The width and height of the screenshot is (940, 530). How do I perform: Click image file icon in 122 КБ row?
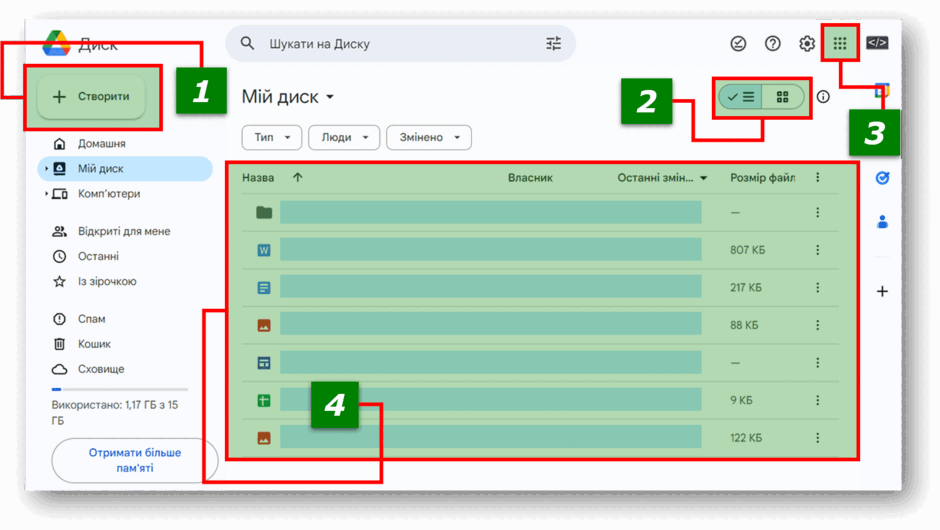point(264,438)
